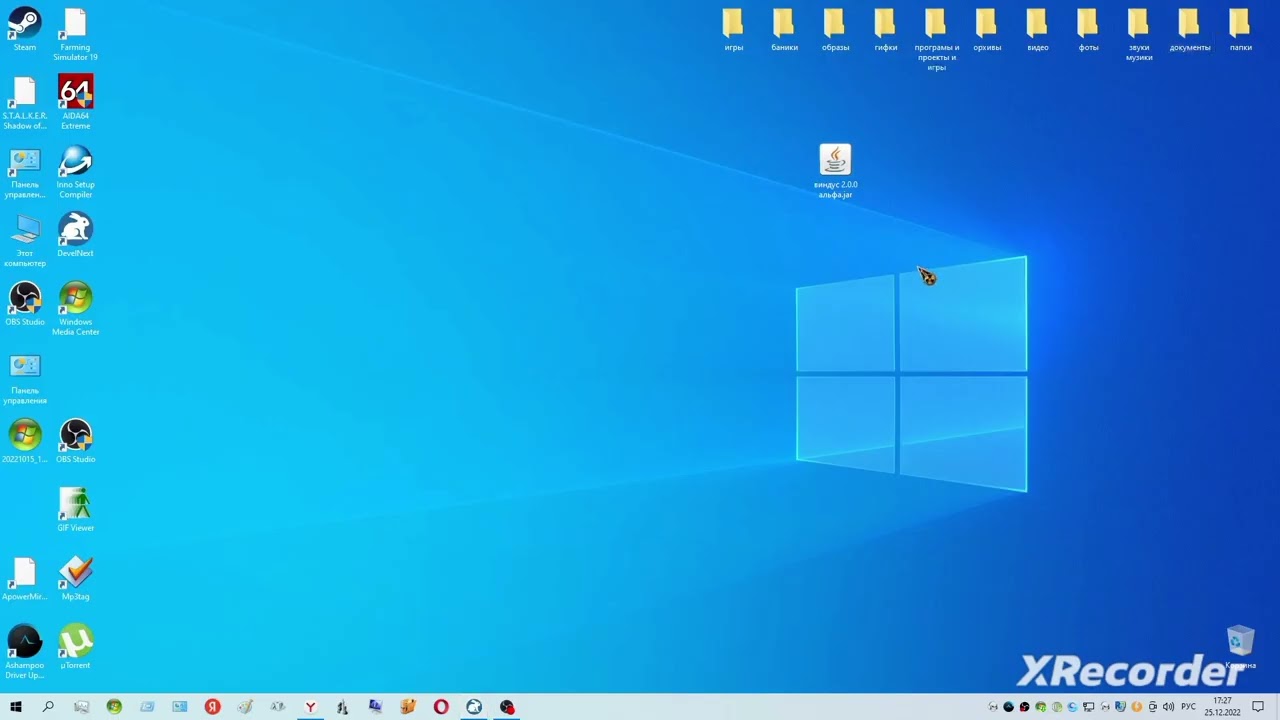Select the баники folder
This screenshot has height=720, width=1280.
784,30
